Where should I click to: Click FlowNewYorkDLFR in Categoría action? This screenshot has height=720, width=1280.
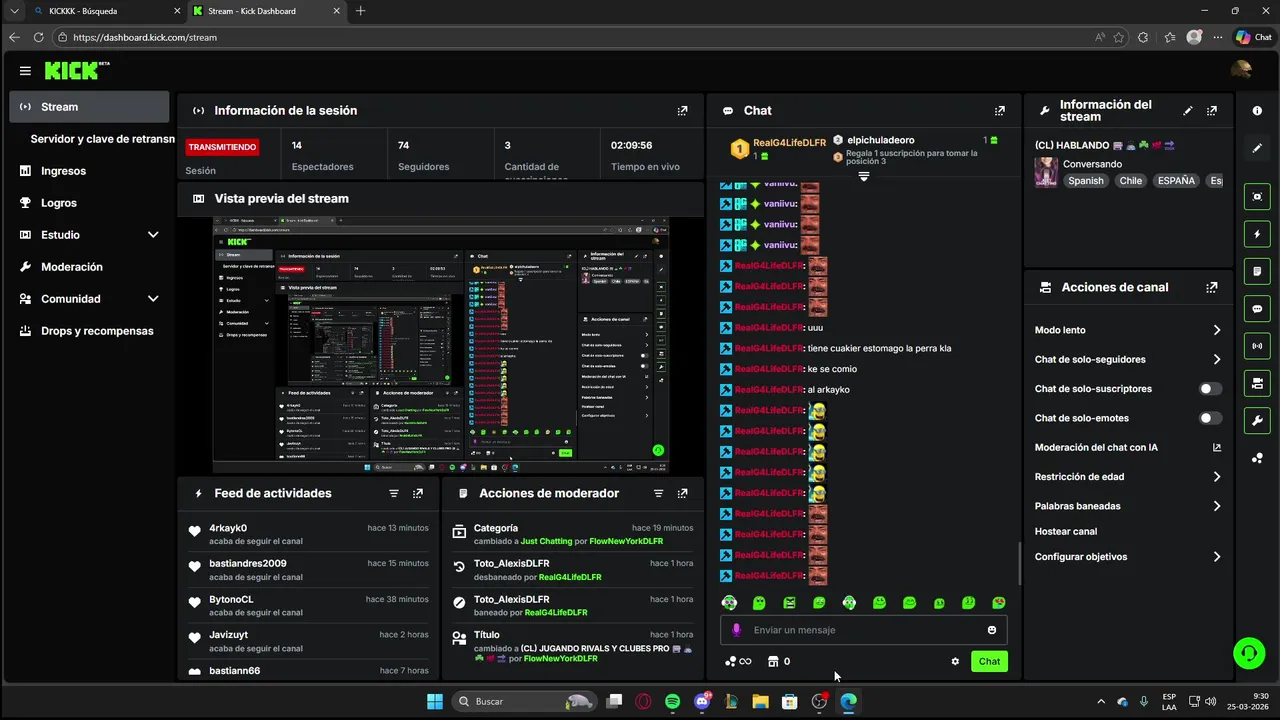(x=626, y=541)
